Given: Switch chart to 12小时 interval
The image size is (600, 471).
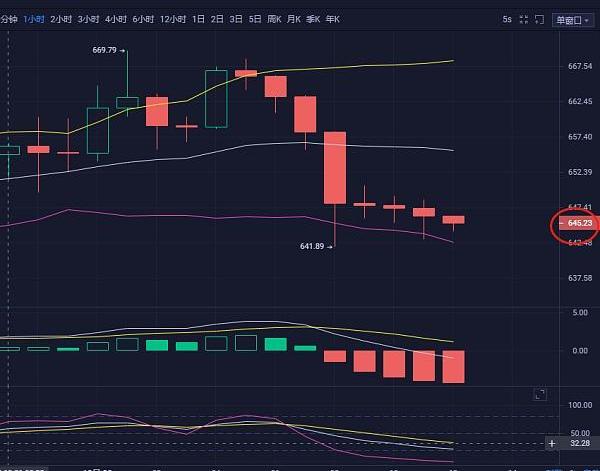Looking at the screenshot, I should click(175, 19).
